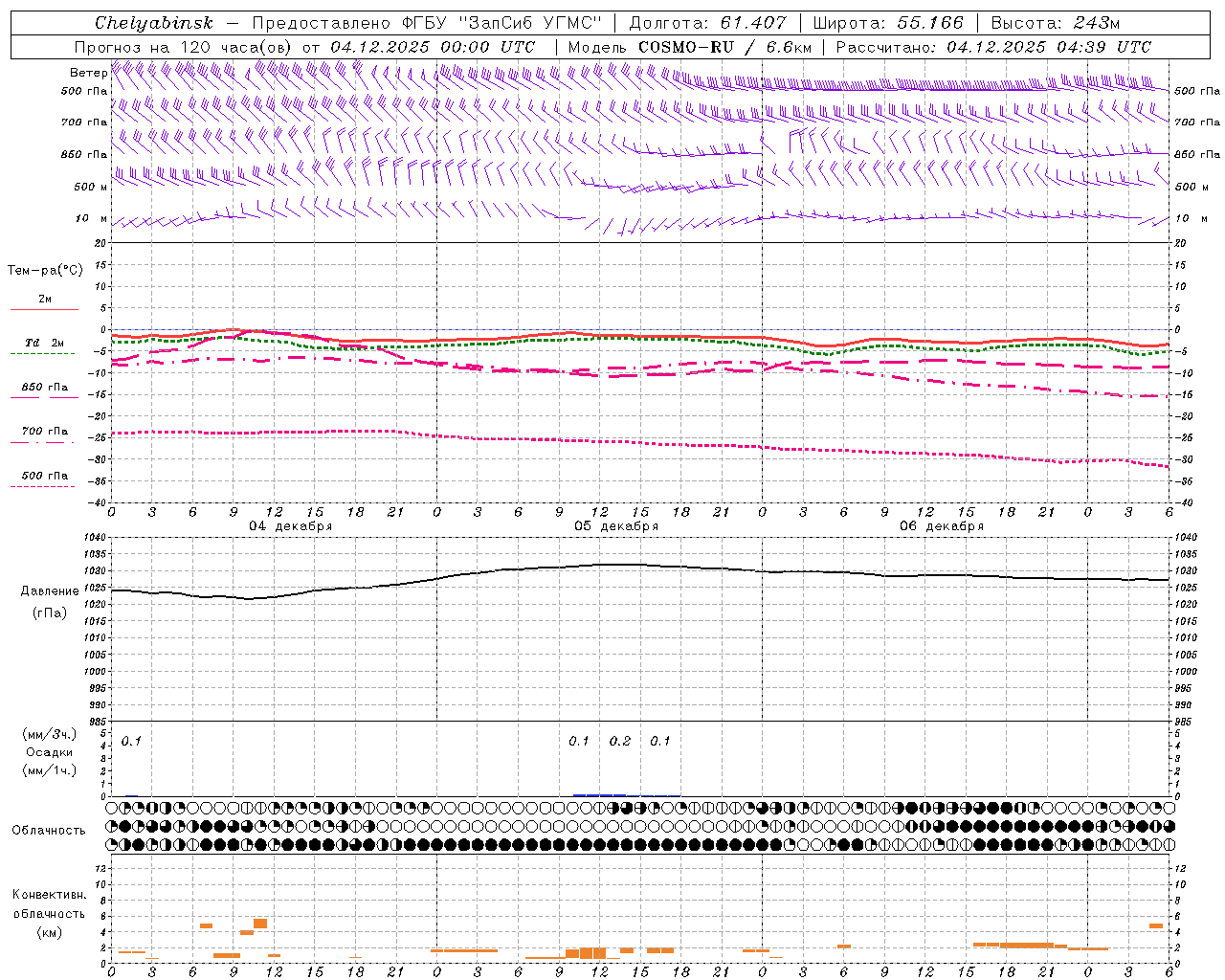The height and width of the screenshot is (980, 1225).
Task: Click the '(км)' unit label
Action: pos(50,932)
